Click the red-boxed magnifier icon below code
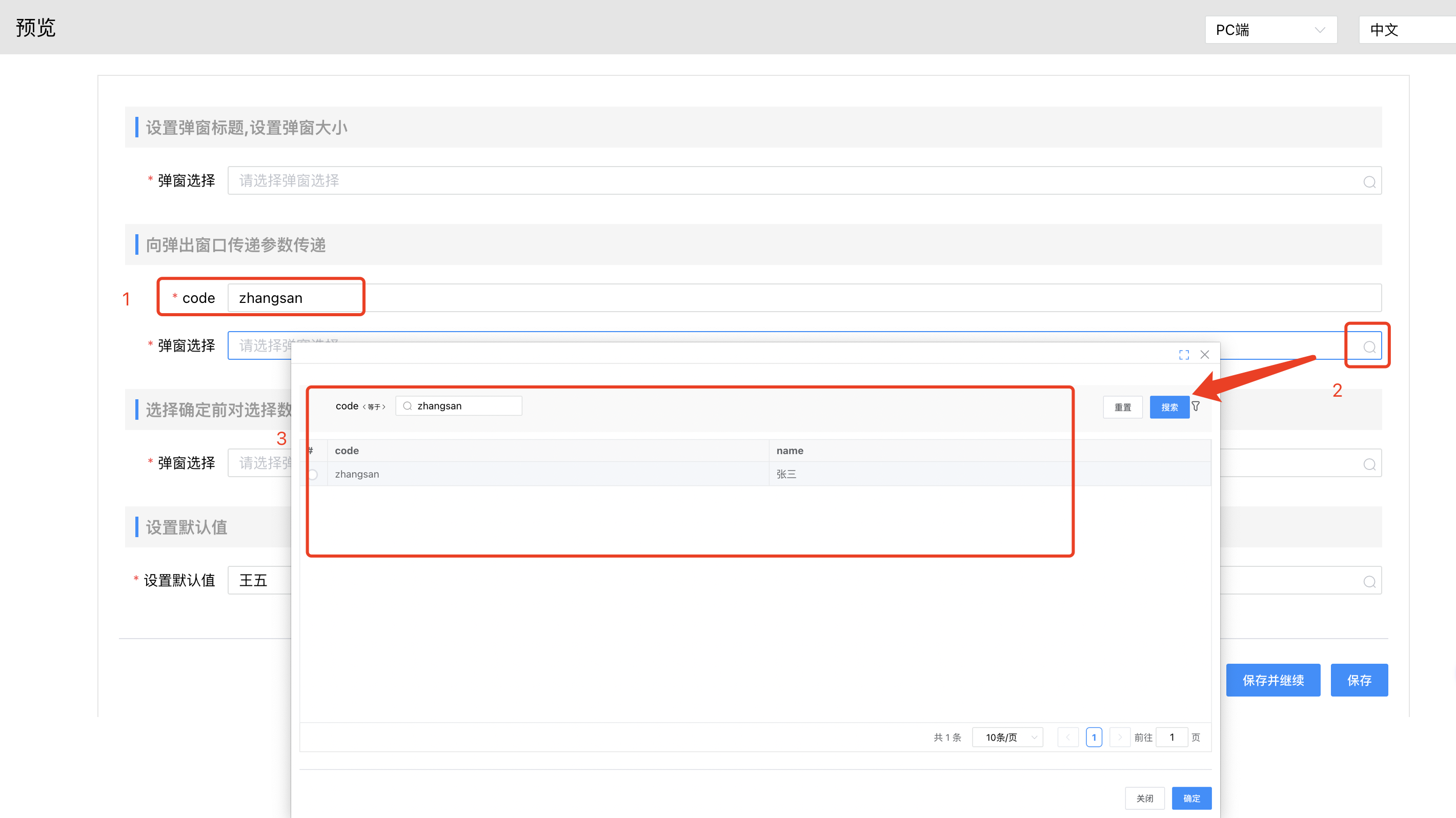Viewport: 1456px width, 818px height. point(1369,347)
